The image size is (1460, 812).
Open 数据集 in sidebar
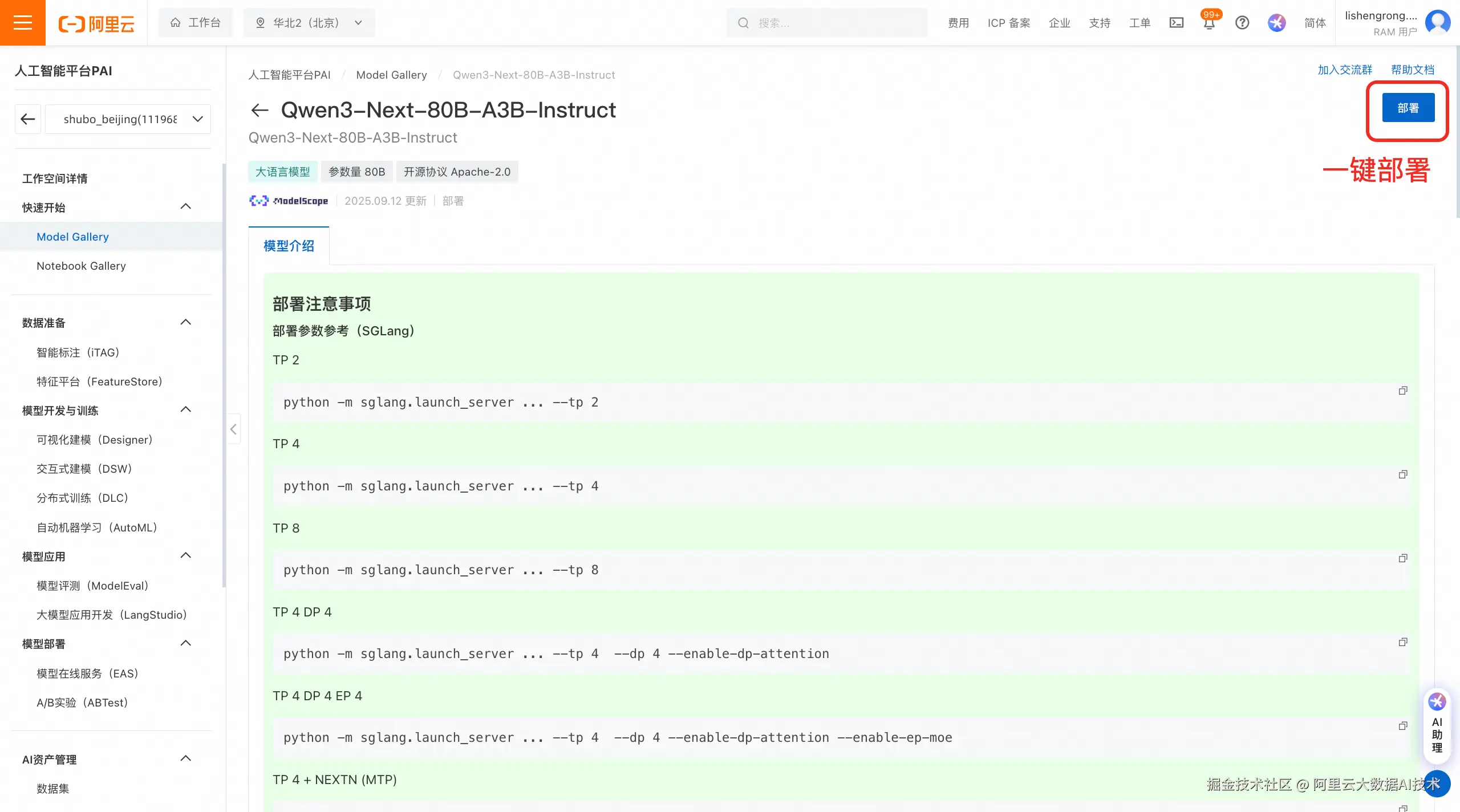tap(52, 789)
